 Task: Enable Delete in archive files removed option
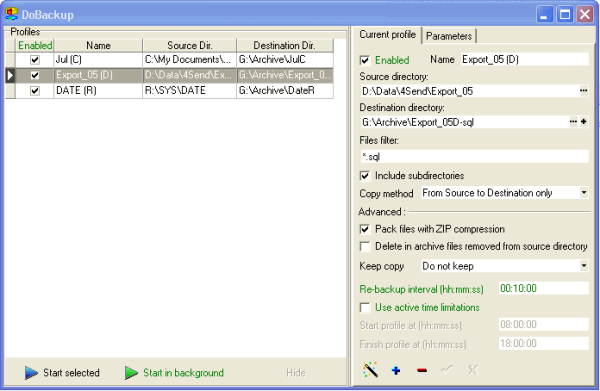(x=365, y=246)
